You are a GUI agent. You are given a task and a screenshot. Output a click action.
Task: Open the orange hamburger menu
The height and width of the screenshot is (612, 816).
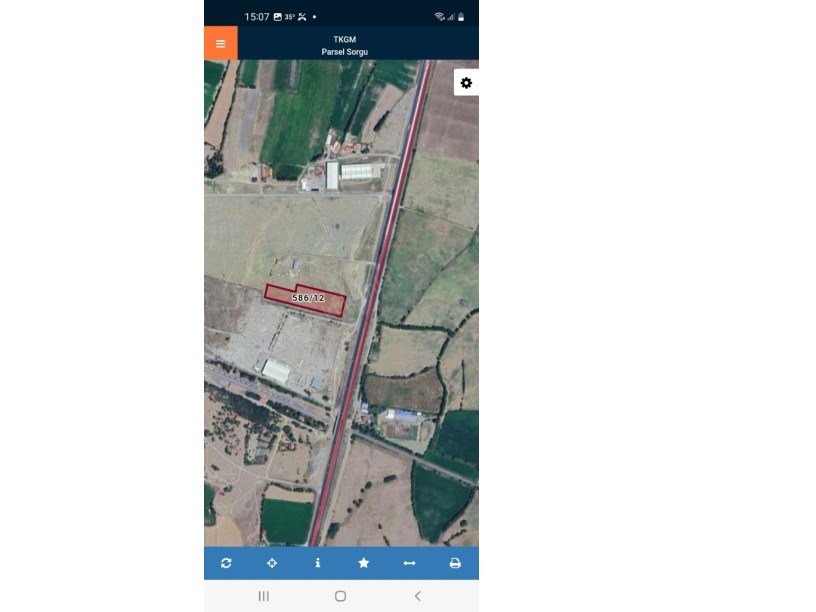pyautogui.click(x=221, y=43)
